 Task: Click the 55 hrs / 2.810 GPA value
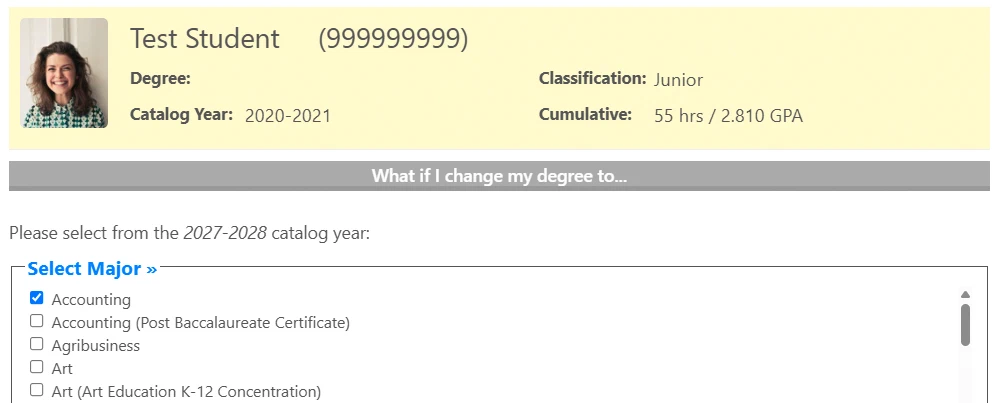pos(728,116)
